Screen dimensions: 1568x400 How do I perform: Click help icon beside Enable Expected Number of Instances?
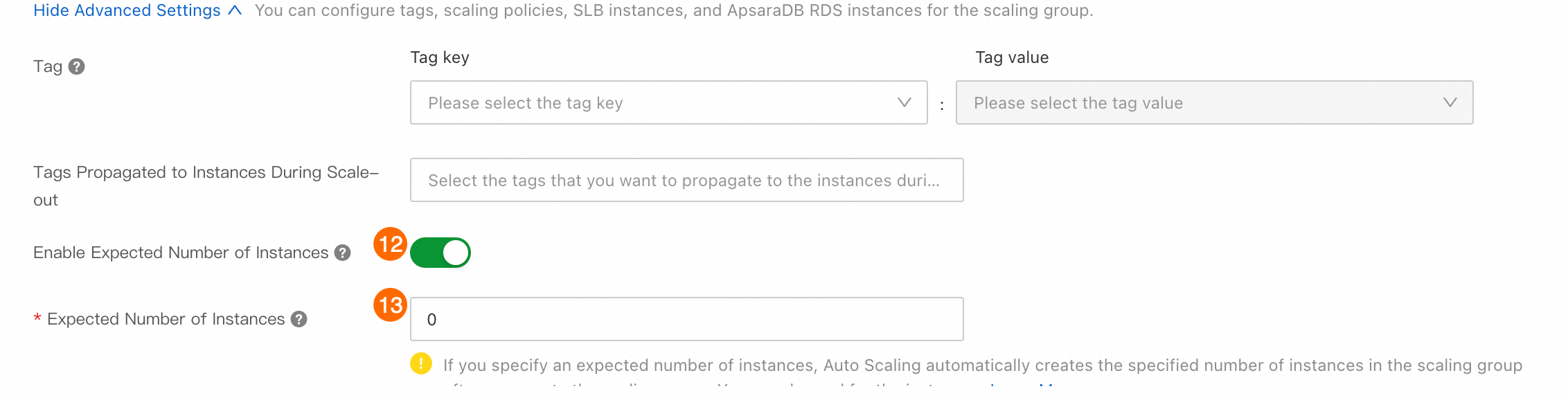342,253
